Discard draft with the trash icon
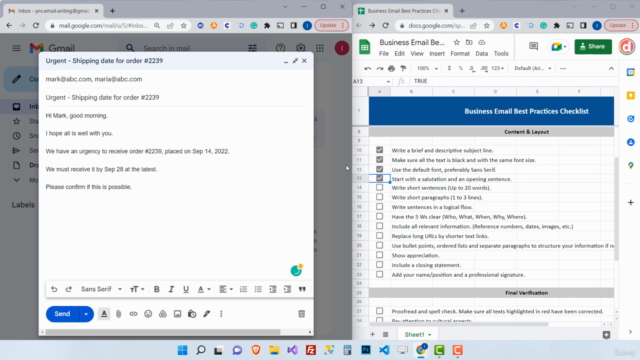Viewport: 640px width, 360px height. 302,314
